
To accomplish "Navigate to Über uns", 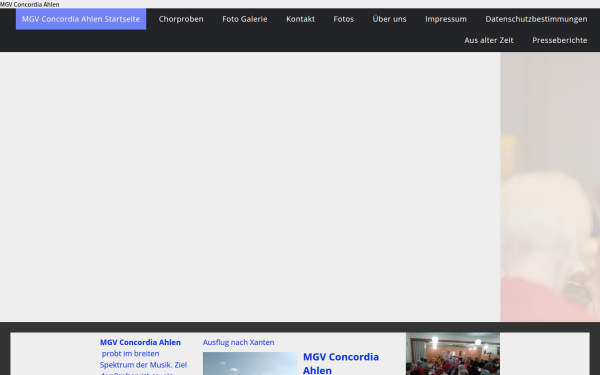I will pyautogui.click(x=389, y=19).
